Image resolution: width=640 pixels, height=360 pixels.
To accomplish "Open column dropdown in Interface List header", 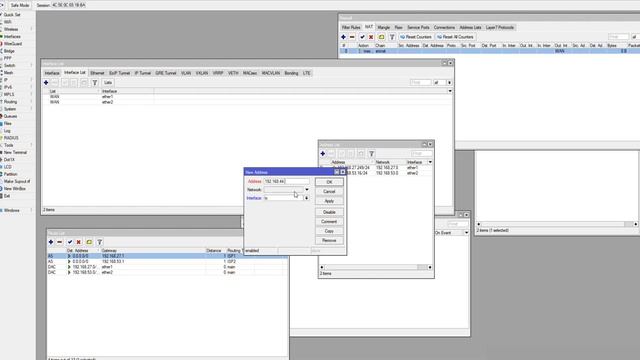I will click(x=450, y=91).
